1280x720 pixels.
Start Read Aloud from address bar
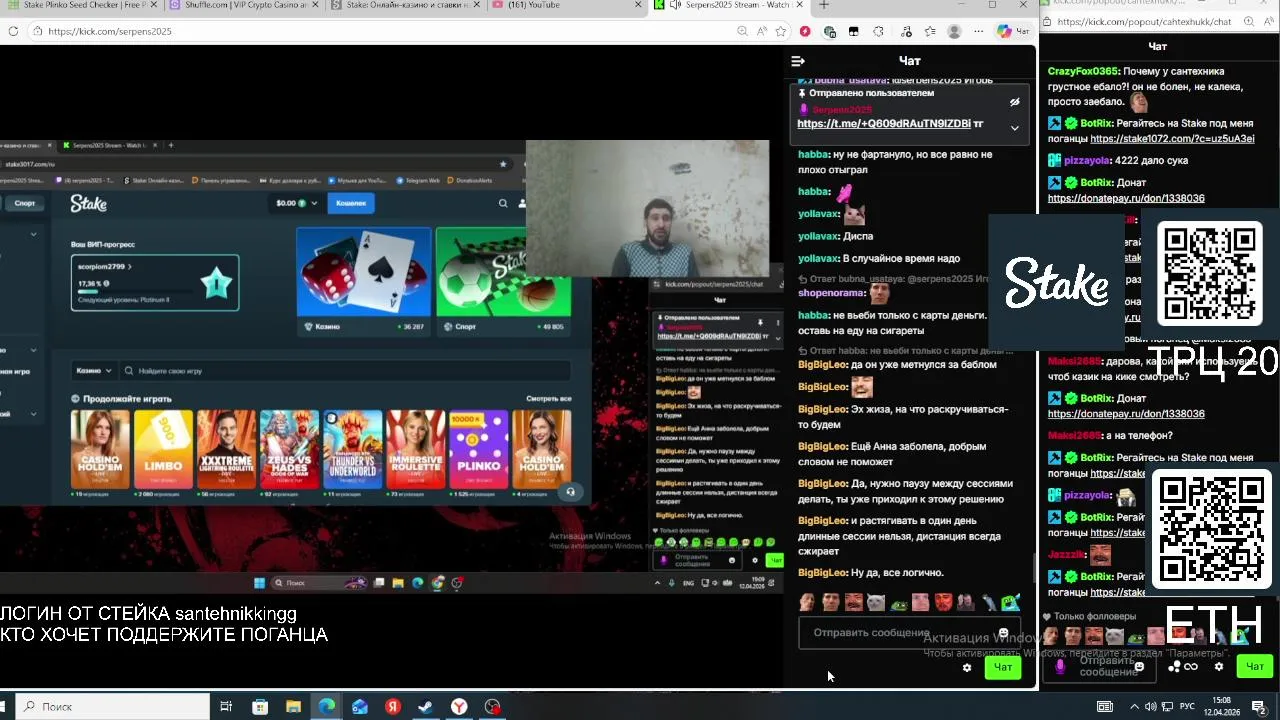click(762, 31)
